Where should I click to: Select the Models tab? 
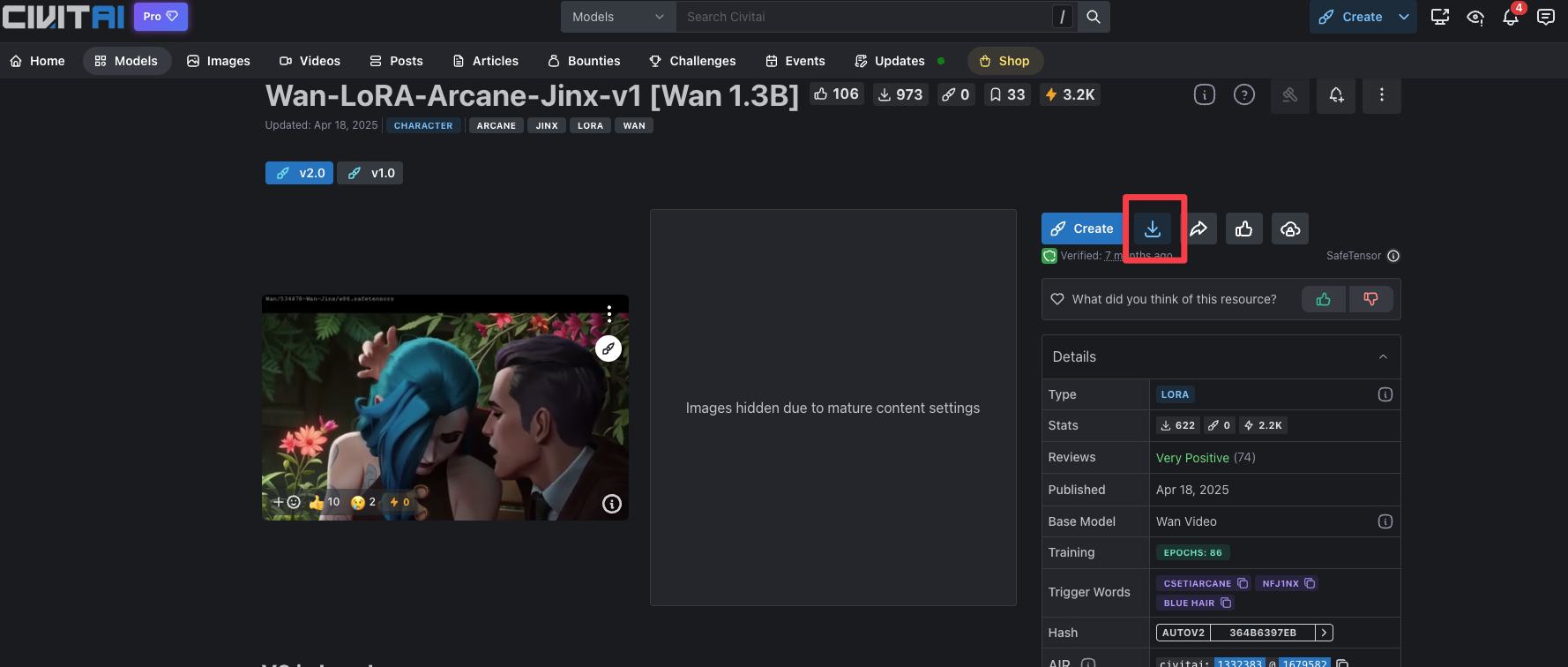tap(126, 61)
